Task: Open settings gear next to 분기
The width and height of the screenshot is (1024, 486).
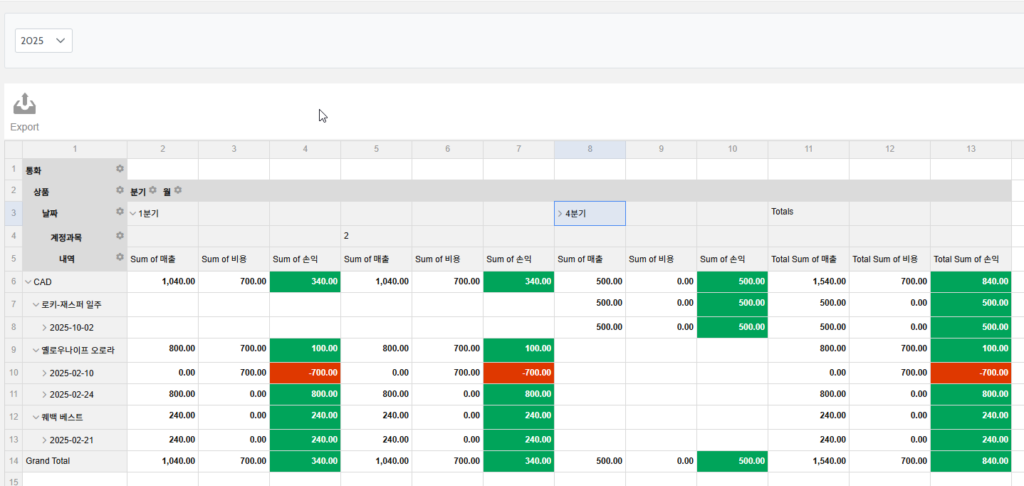Action: pyautogui.click(x=153, y=191)
